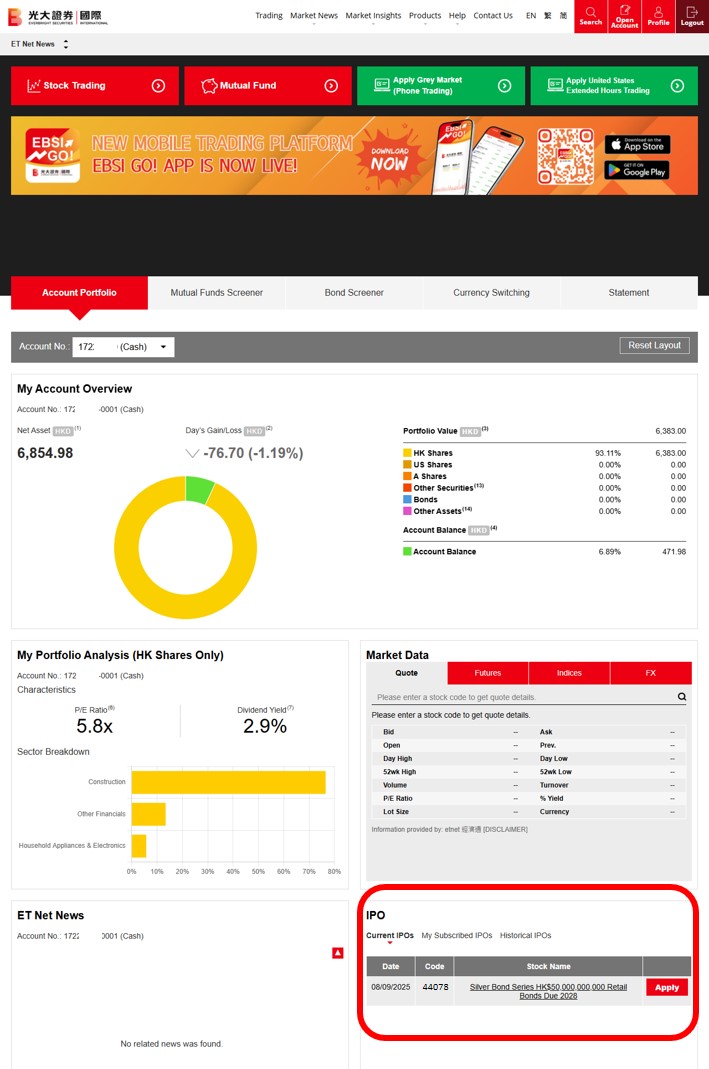This screenshot has width=709, height=1069.
Task: Click the Day's Gain/Loss down arrow indicator
Action: click(192, 453)
